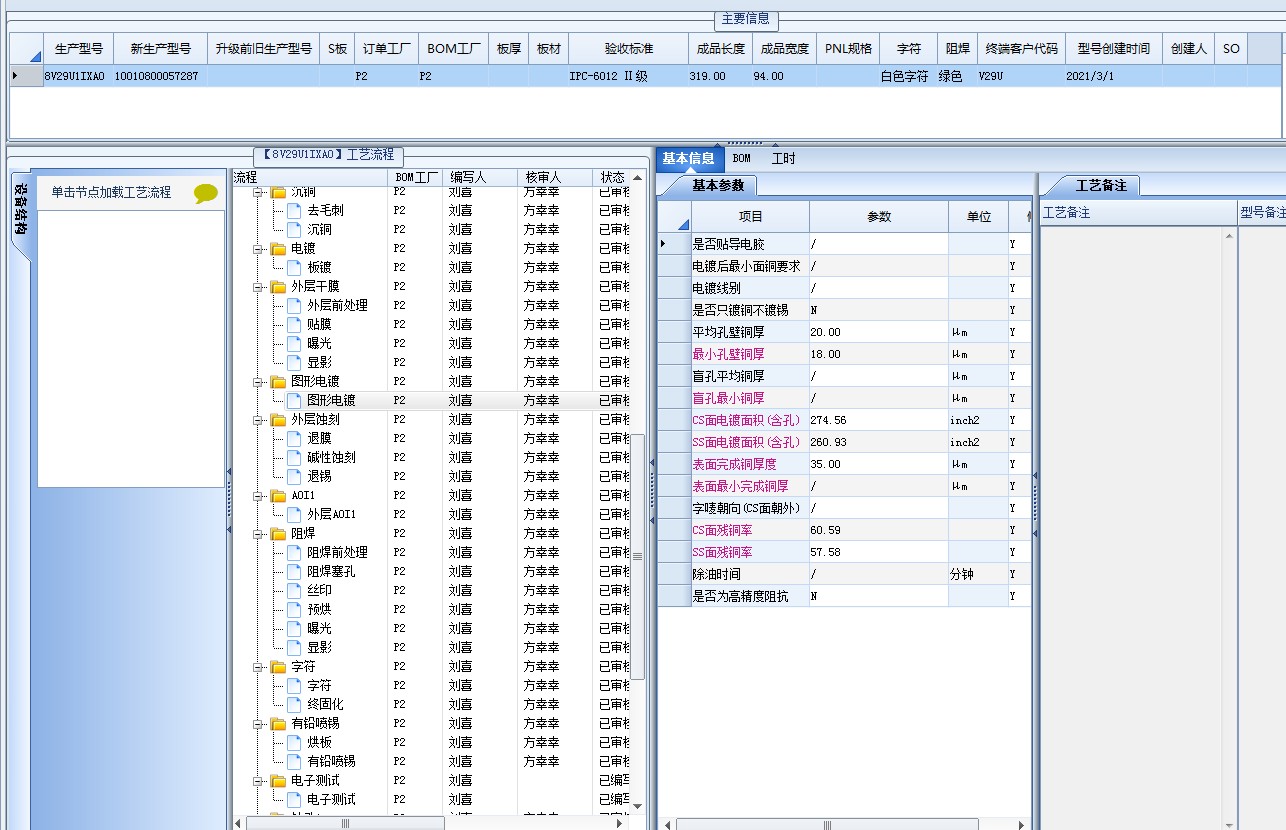Click the document icon beside 外层前处理

coord(294,306)
